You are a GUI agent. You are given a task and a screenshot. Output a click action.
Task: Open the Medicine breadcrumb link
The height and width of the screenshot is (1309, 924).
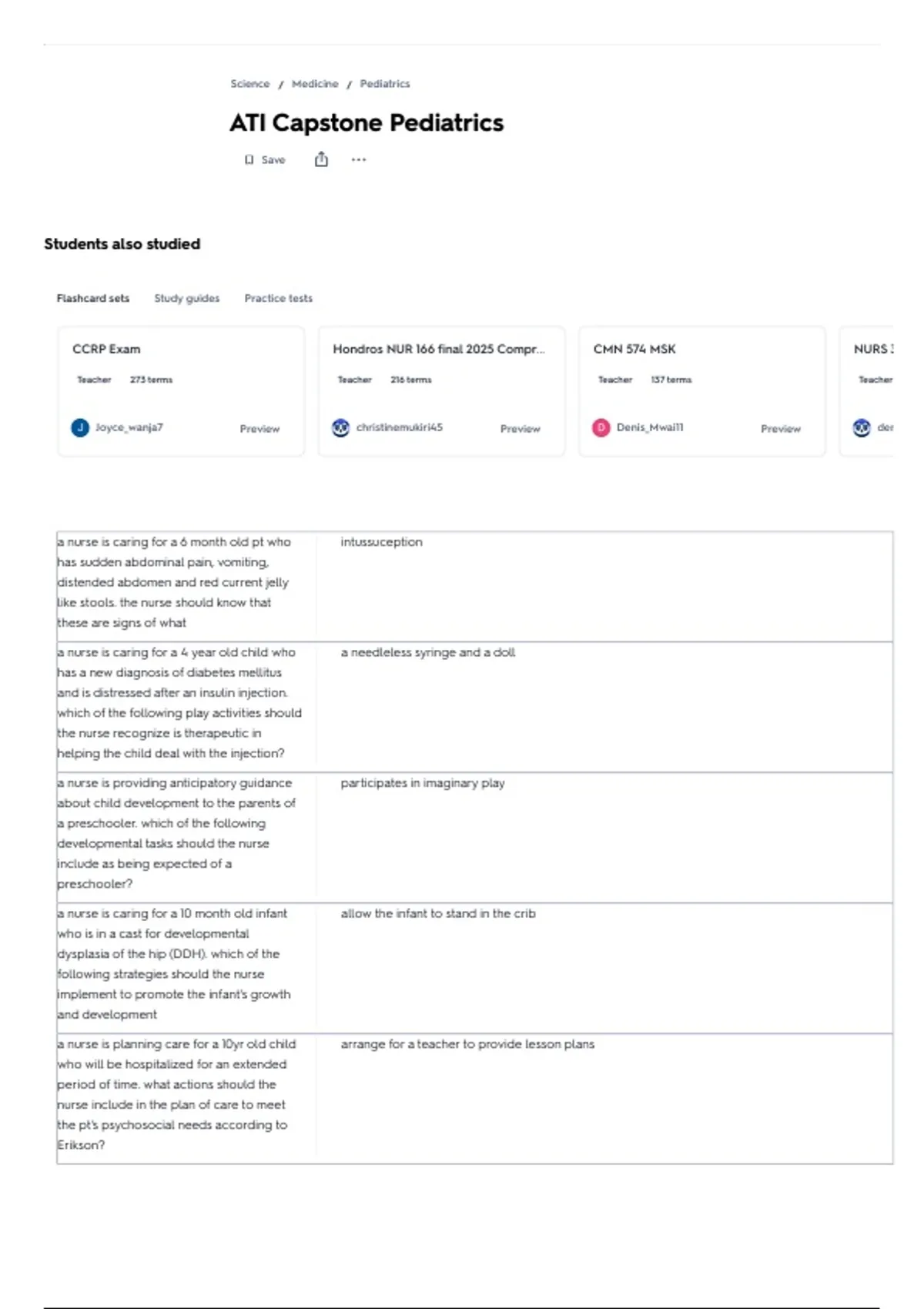(315, 83)
